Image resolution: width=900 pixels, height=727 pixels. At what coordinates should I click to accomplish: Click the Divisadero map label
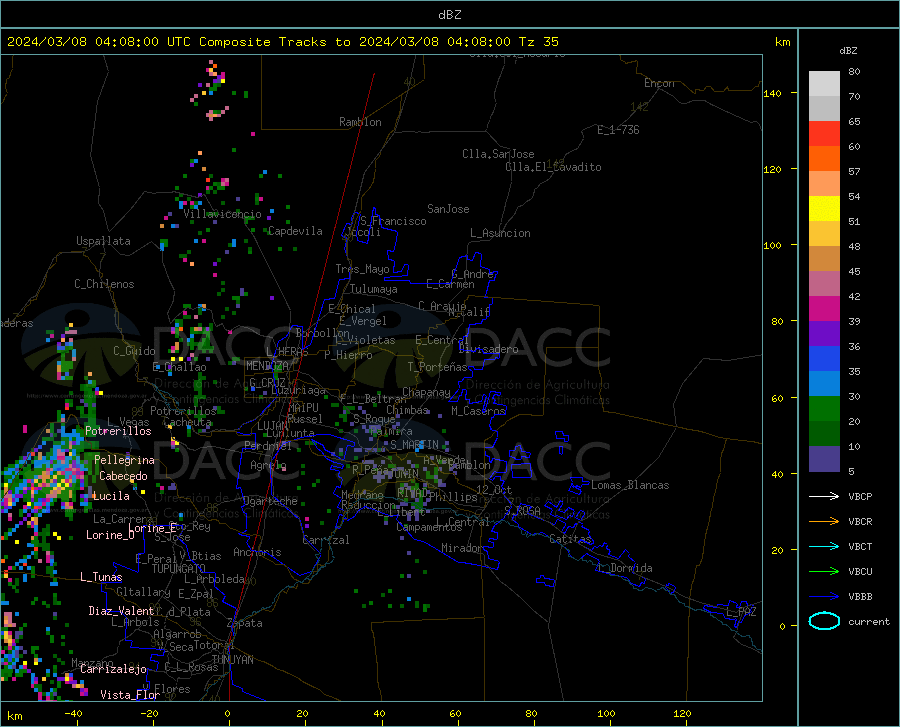coord(488,349)
